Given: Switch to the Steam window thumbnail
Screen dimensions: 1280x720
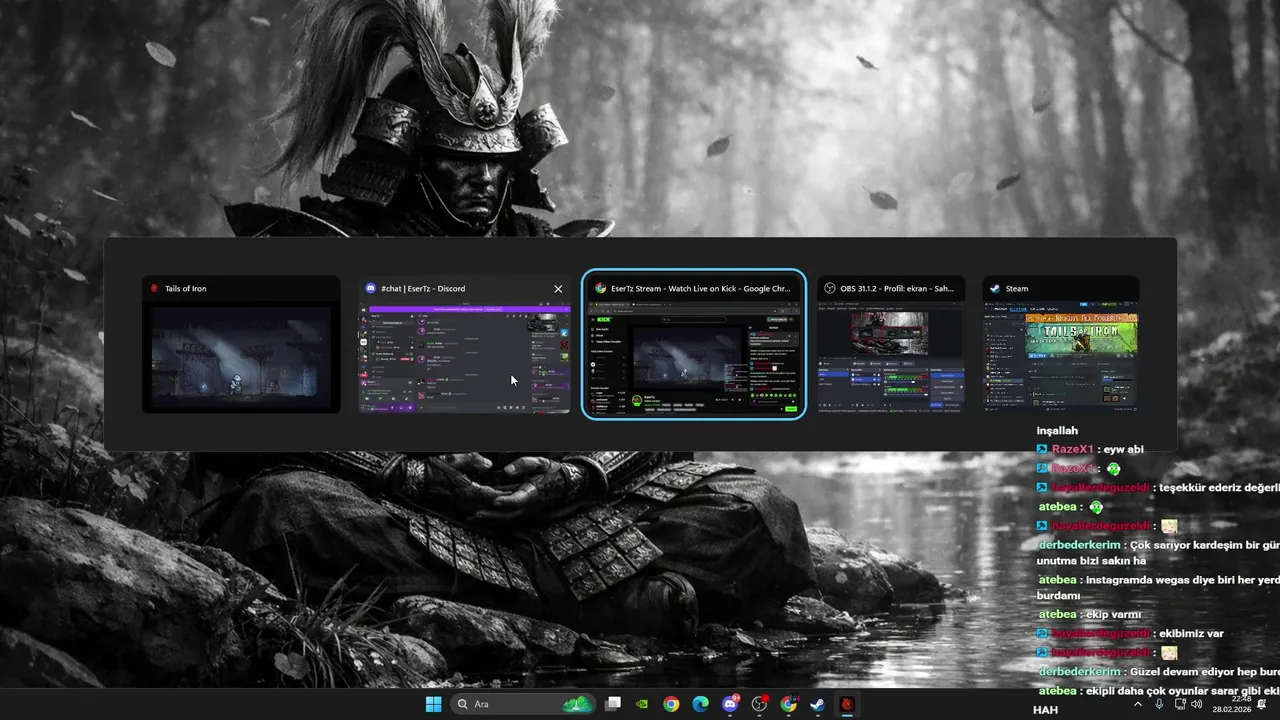Looking at the screenshot, I should point(1060,344).
